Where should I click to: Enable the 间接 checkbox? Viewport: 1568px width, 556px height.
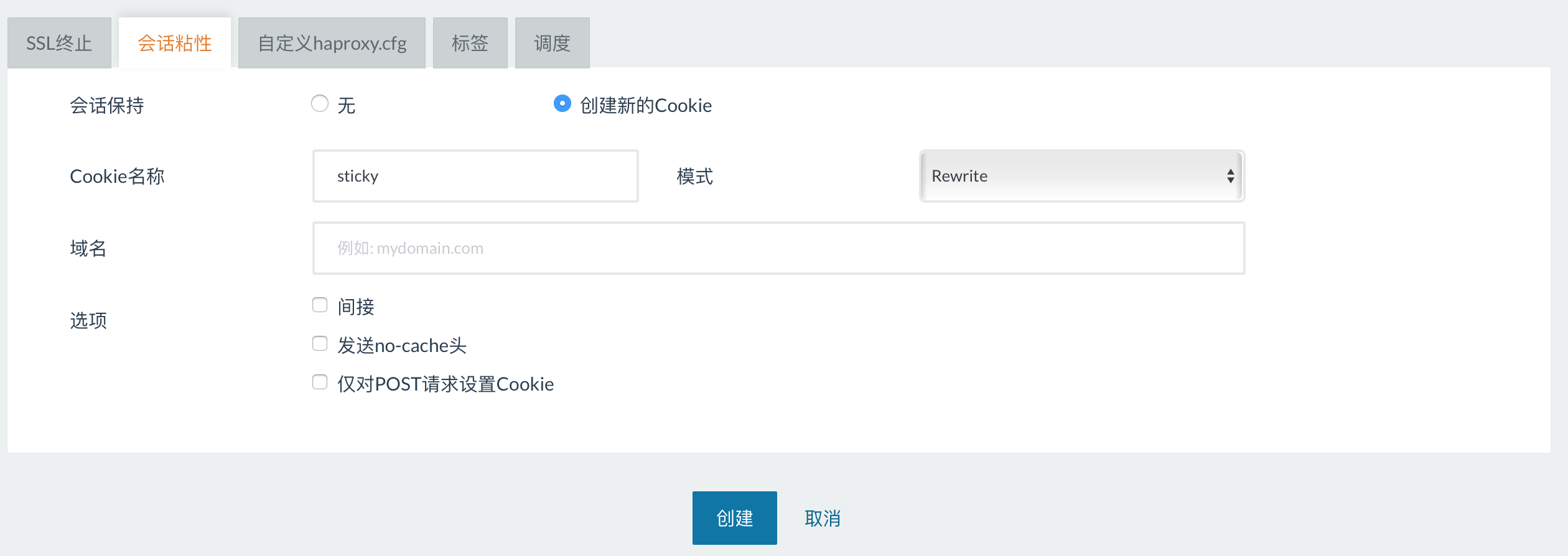tap(320, 305)
